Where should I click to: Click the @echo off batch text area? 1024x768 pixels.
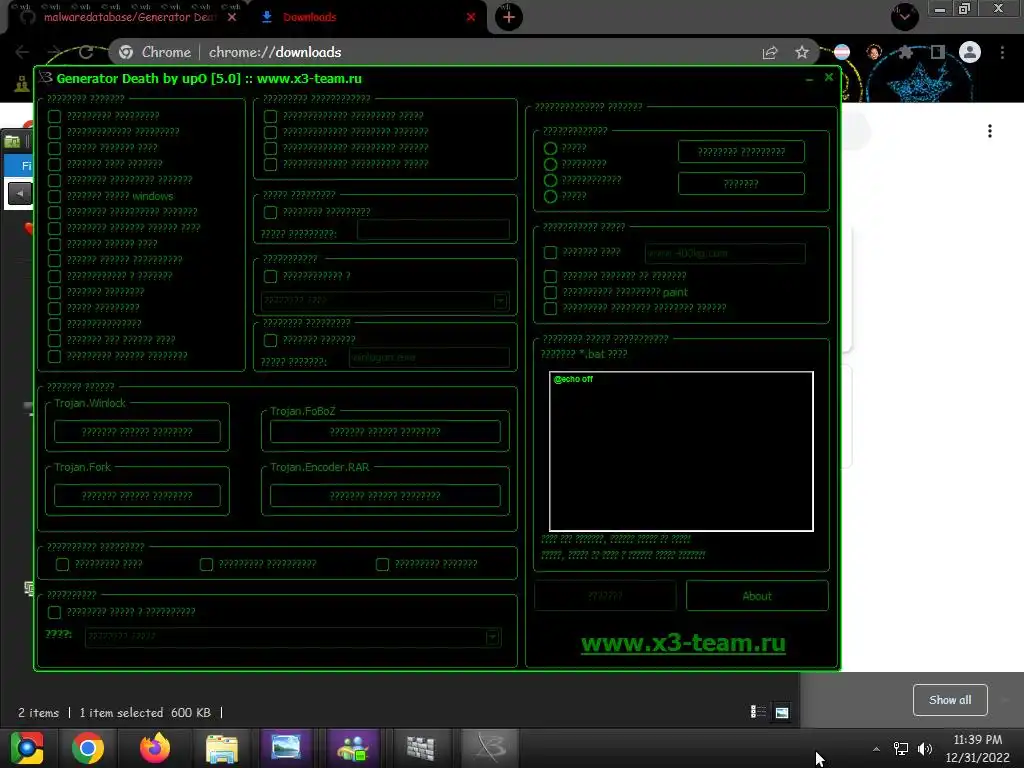point(681,451)
